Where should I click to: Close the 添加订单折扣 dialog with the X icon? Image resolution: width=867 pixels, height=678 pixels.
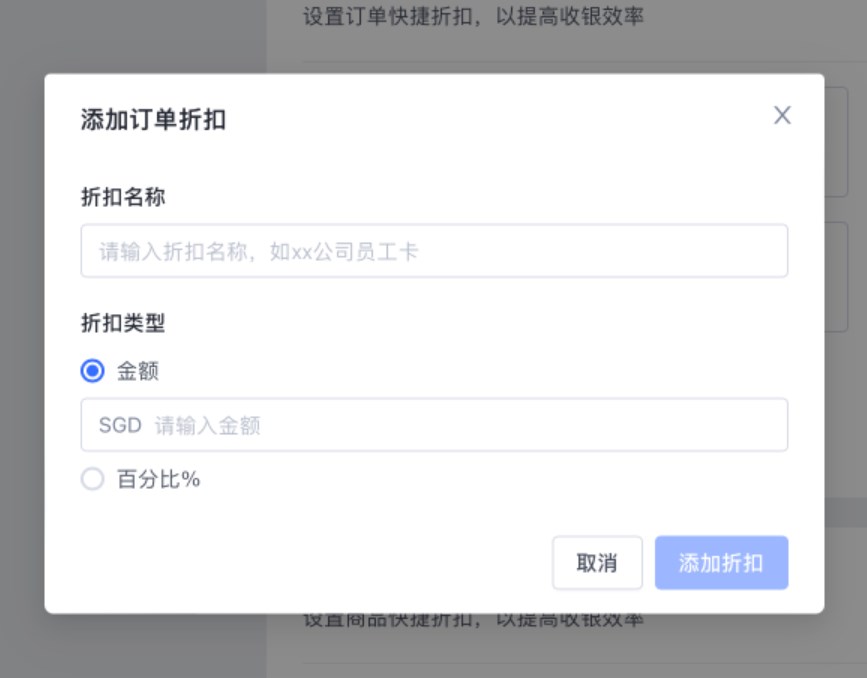[x=782, y=115]
